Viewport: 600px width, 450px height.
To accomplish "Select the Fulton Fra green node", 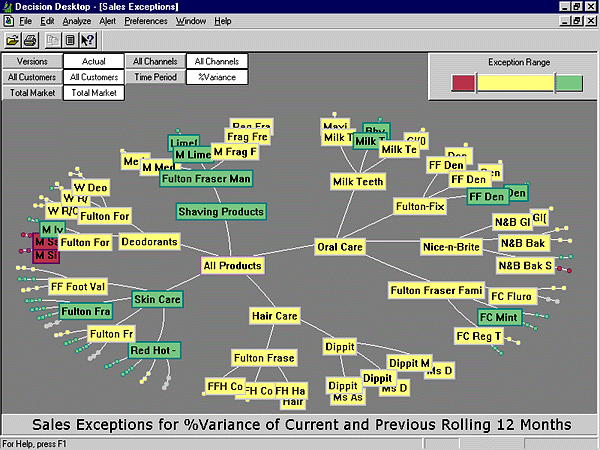I will tap(86, 311).
